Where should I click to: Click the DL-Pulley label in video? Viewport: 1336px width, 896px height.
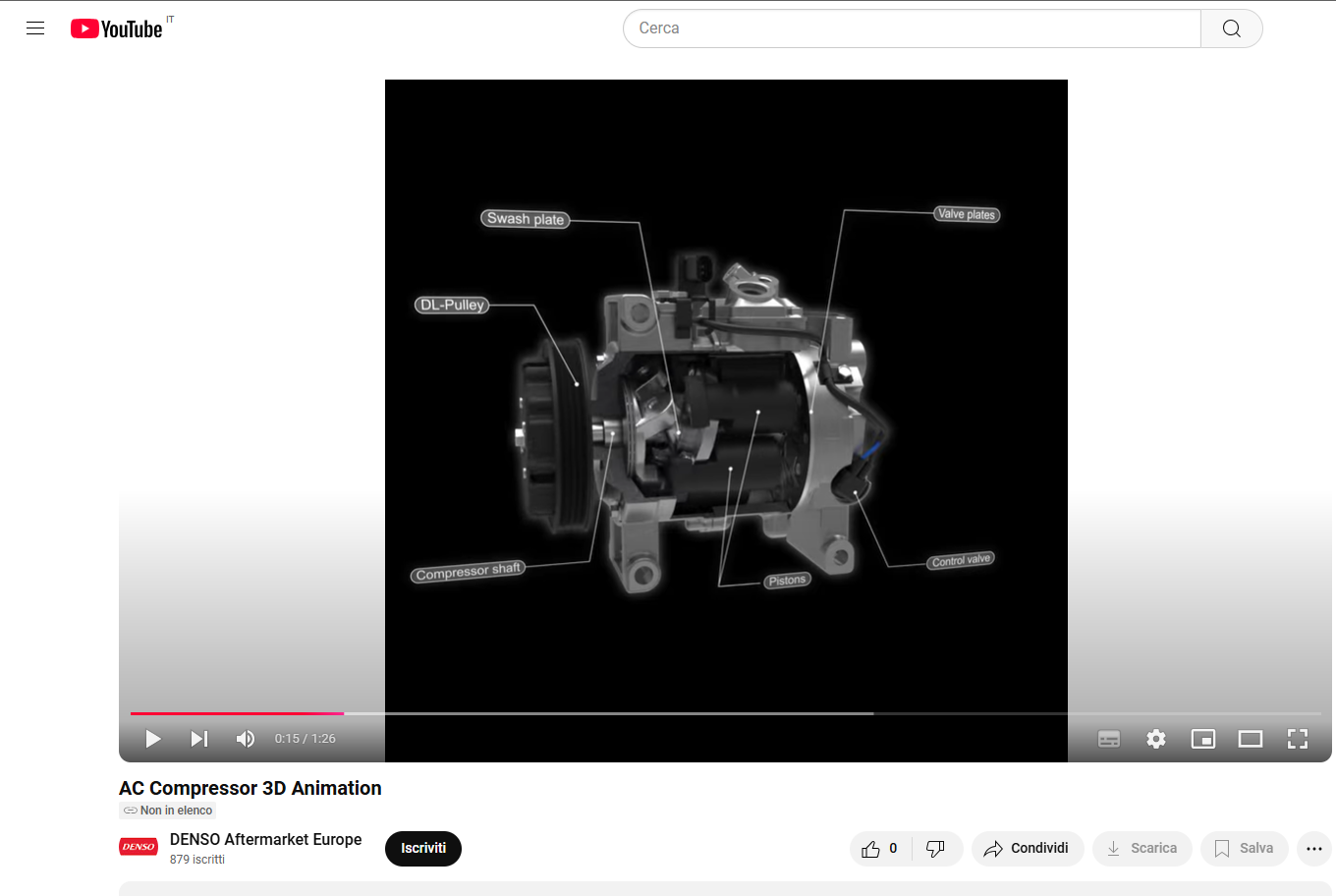pos(452,306)
